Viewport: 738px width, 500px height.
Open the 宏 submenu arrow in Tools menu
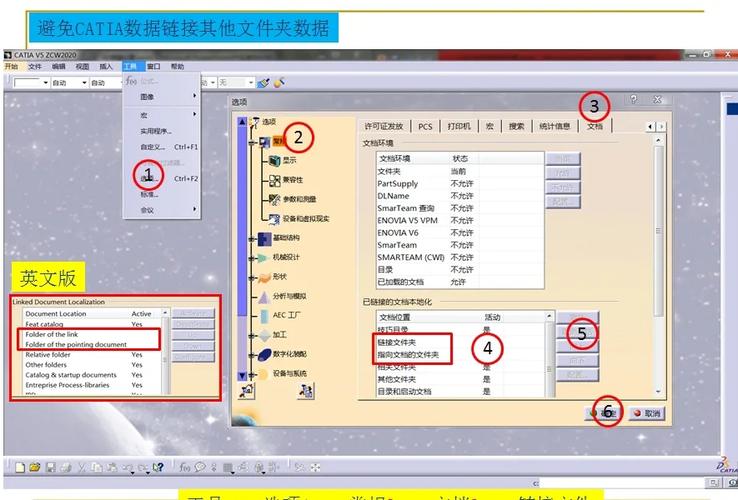[x=194, y=114]
